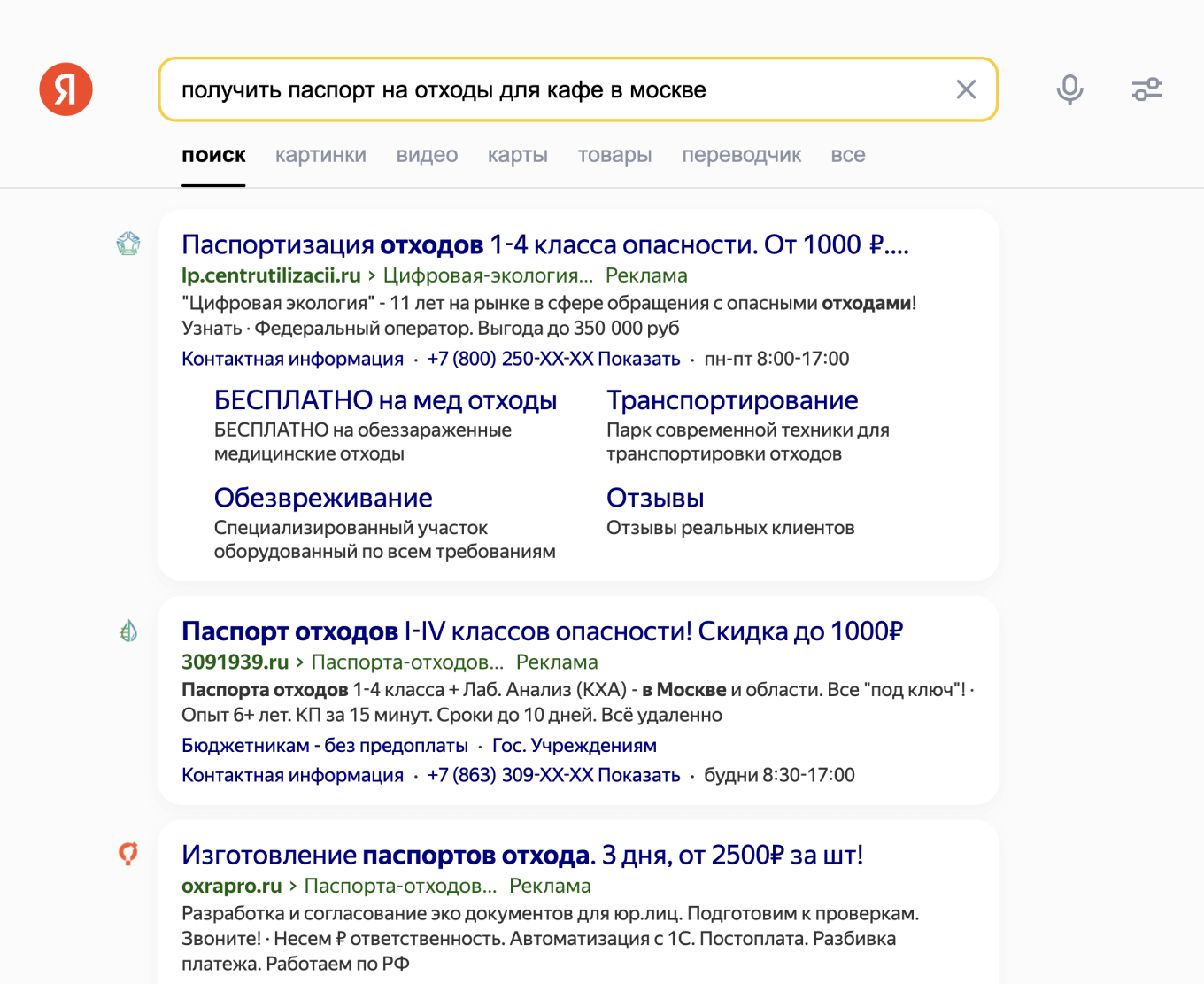Viewport: 1204px width, 984px height.
Task: Open the Отзывы sitelink
Action: 654,498
